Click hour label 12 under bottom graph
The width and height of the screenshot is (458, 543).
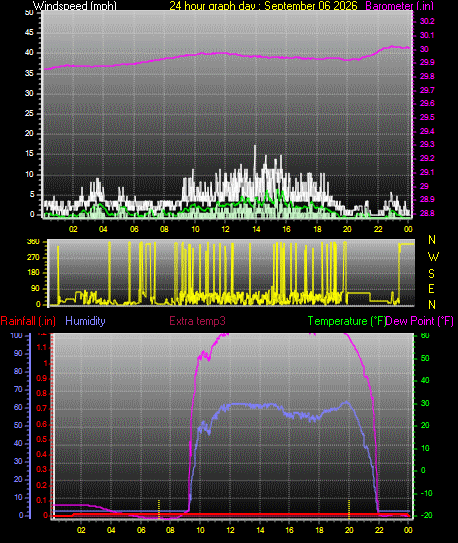tap(230, 530)
